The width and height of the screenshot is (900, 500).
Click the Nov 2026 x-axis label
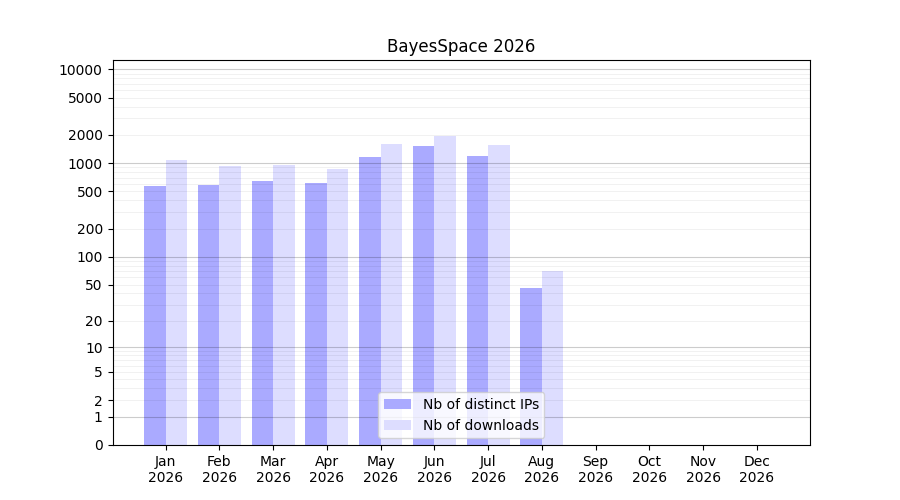(x=703, y=469)
